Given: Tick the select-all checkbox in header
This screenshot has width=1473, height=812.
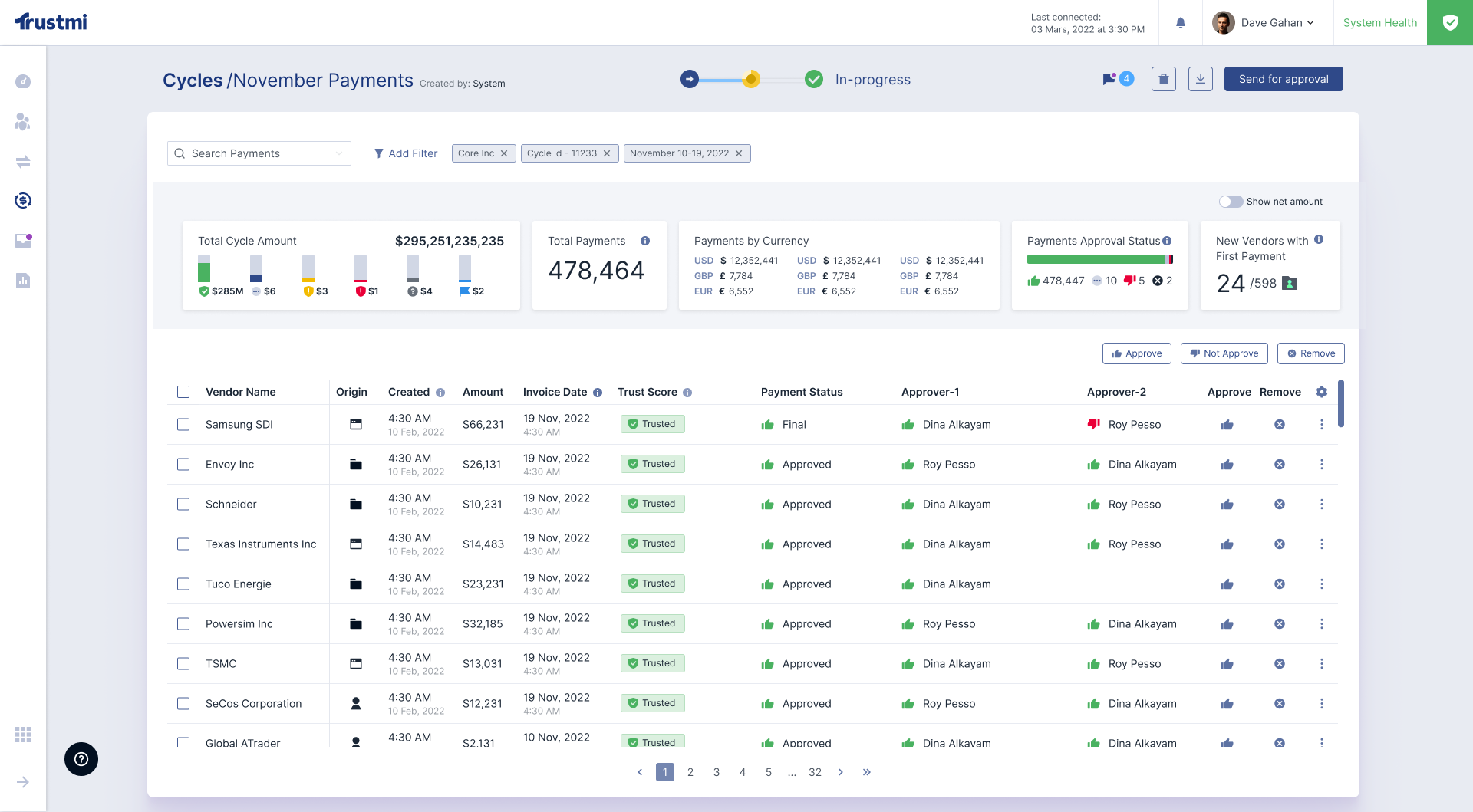Looking at the screenshot, I should pos(183,392).
